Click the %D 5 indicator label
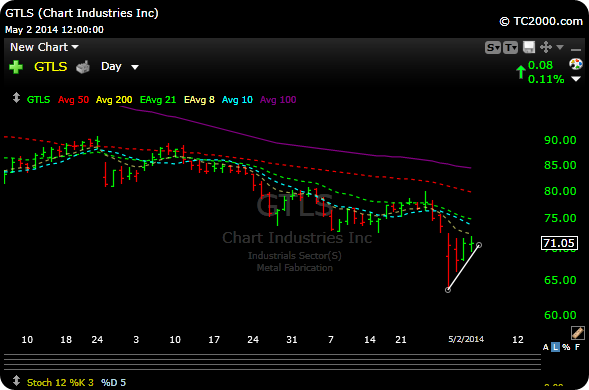 (113, 382)
